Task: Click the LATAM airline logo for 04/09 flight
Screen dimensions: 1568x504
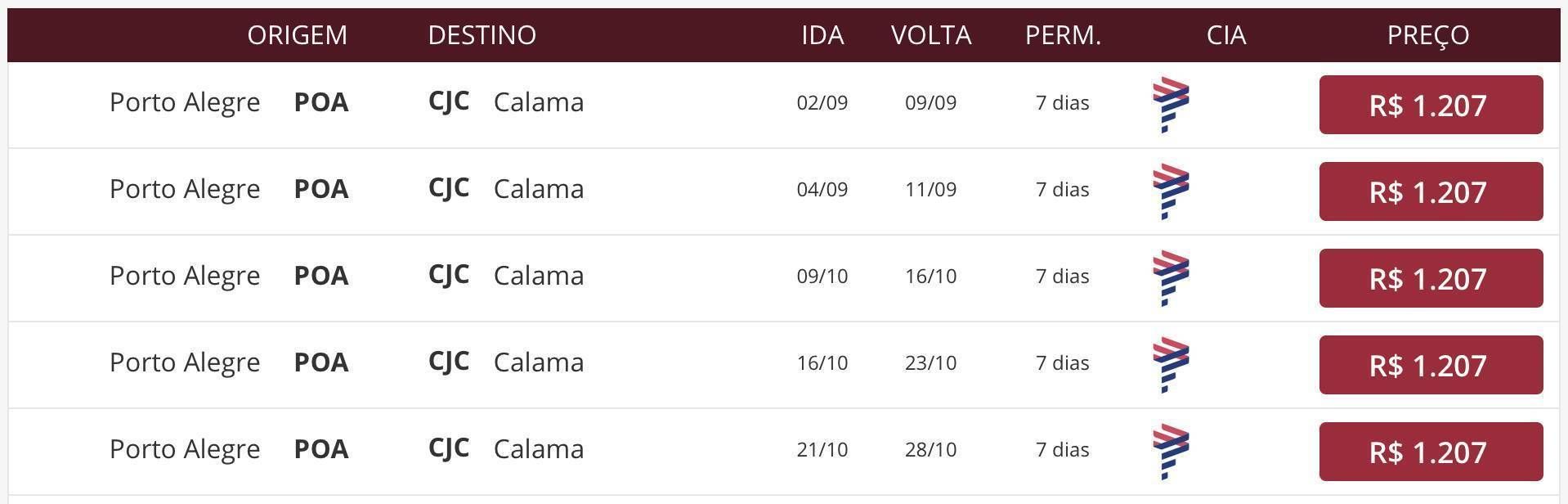Action: coord(1171,191)
